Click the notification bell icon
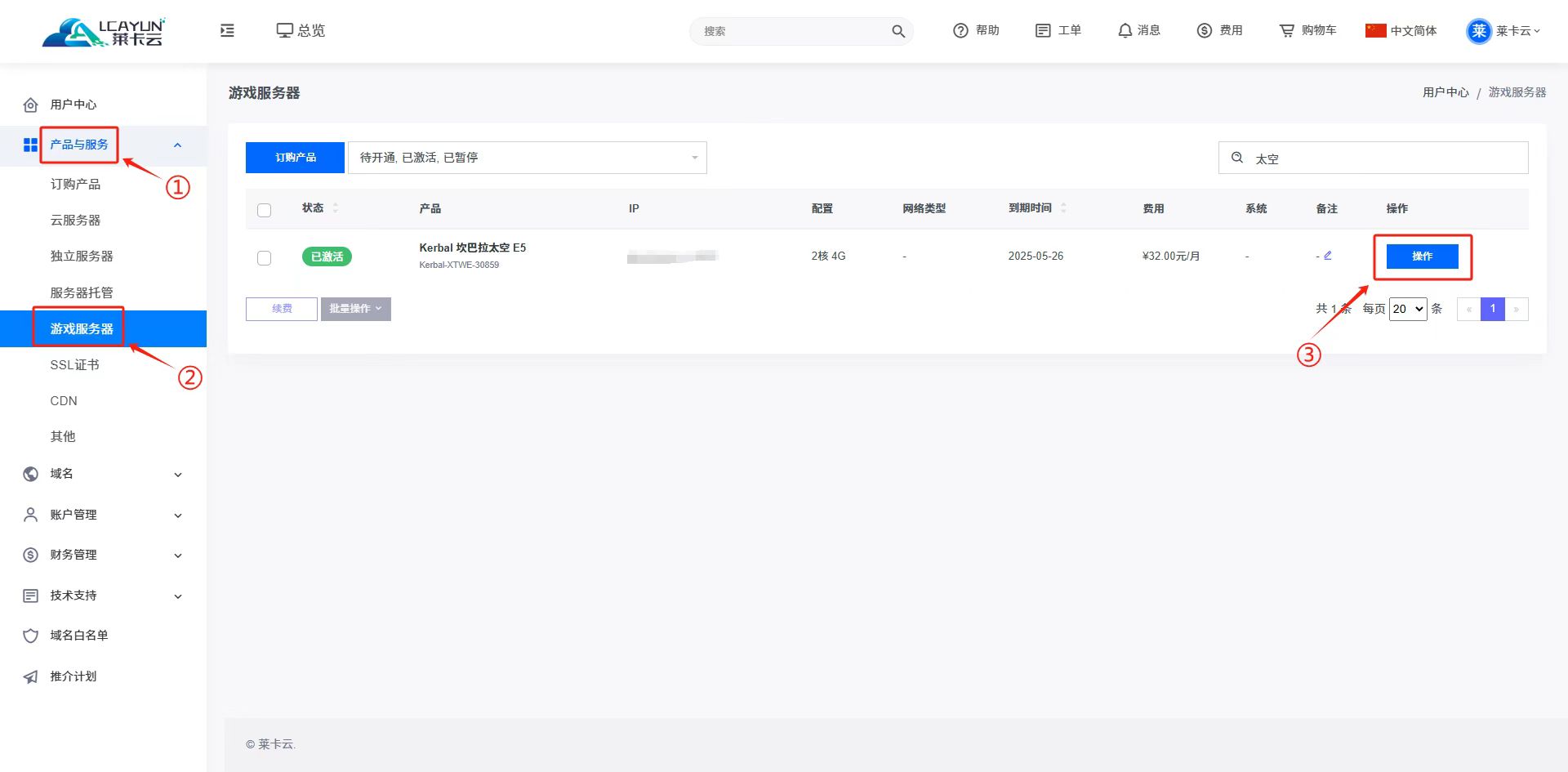Viewport: 1568px width, 772px height. pyautogui.click(x=1125, y=30)
